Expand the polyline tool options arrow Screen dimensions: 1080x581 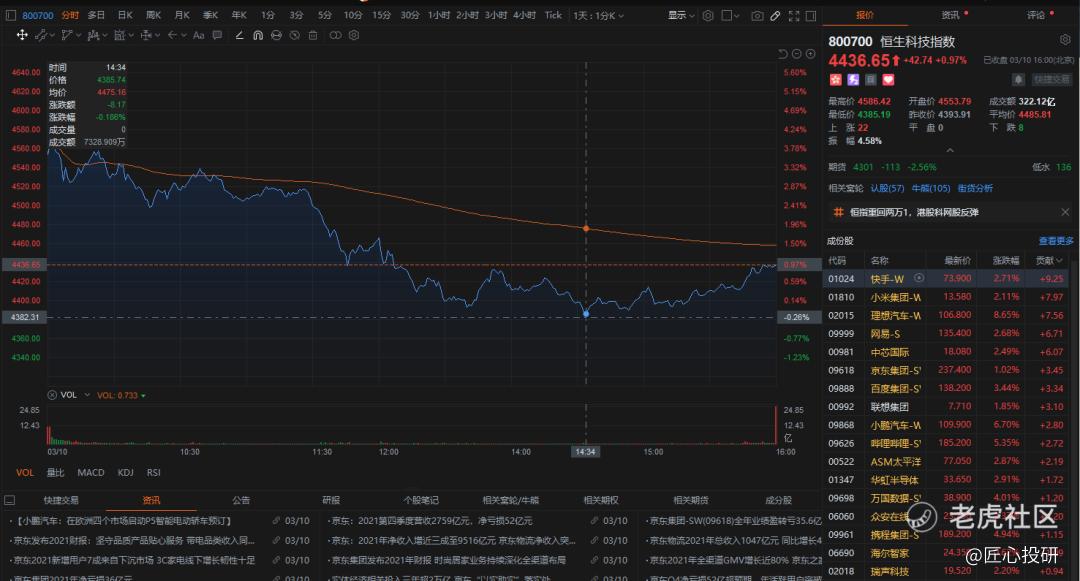coord(79,35)
